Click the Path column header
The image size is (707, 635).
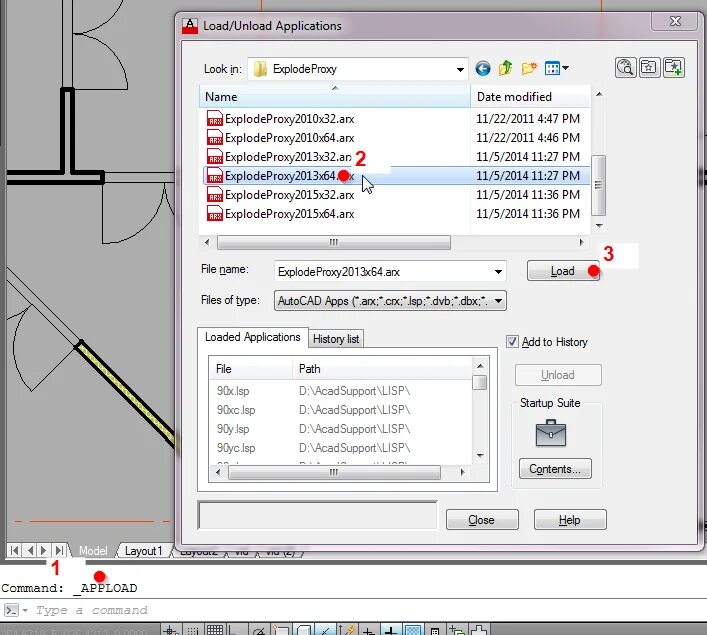(381, 368)
